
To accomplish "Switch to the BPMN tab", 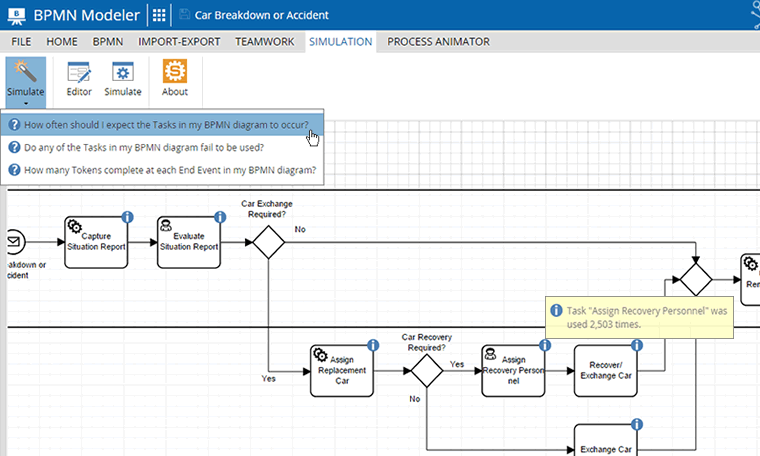I will click(x=108, y=42).
